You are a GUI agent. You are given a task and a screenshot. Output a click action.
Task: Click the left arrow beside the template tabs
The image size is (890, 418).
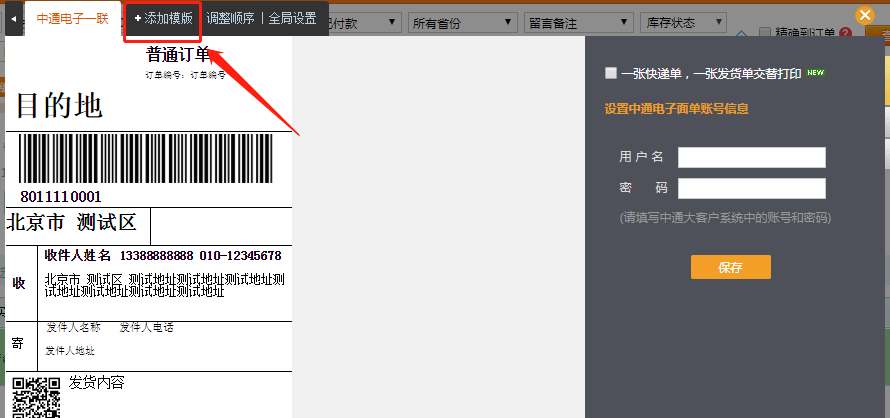tap(12, 19)
